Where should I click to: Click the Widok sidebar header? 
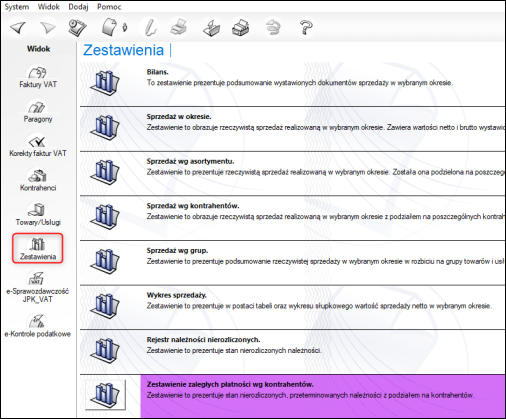pos(39,49)
